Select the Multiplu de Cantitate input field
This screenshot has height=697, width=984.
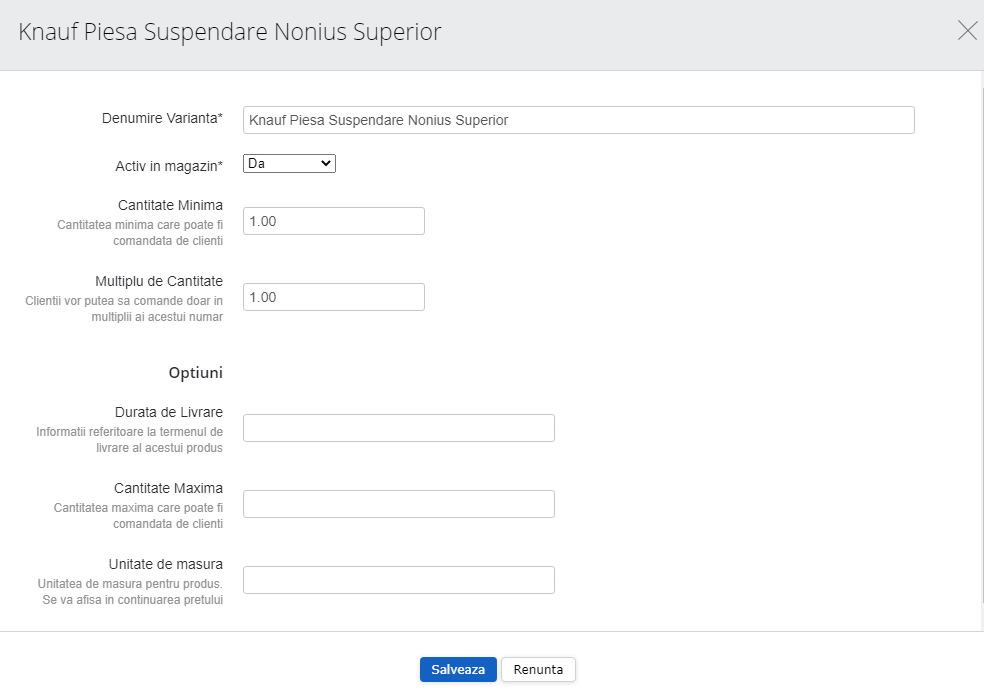[333, 297]
